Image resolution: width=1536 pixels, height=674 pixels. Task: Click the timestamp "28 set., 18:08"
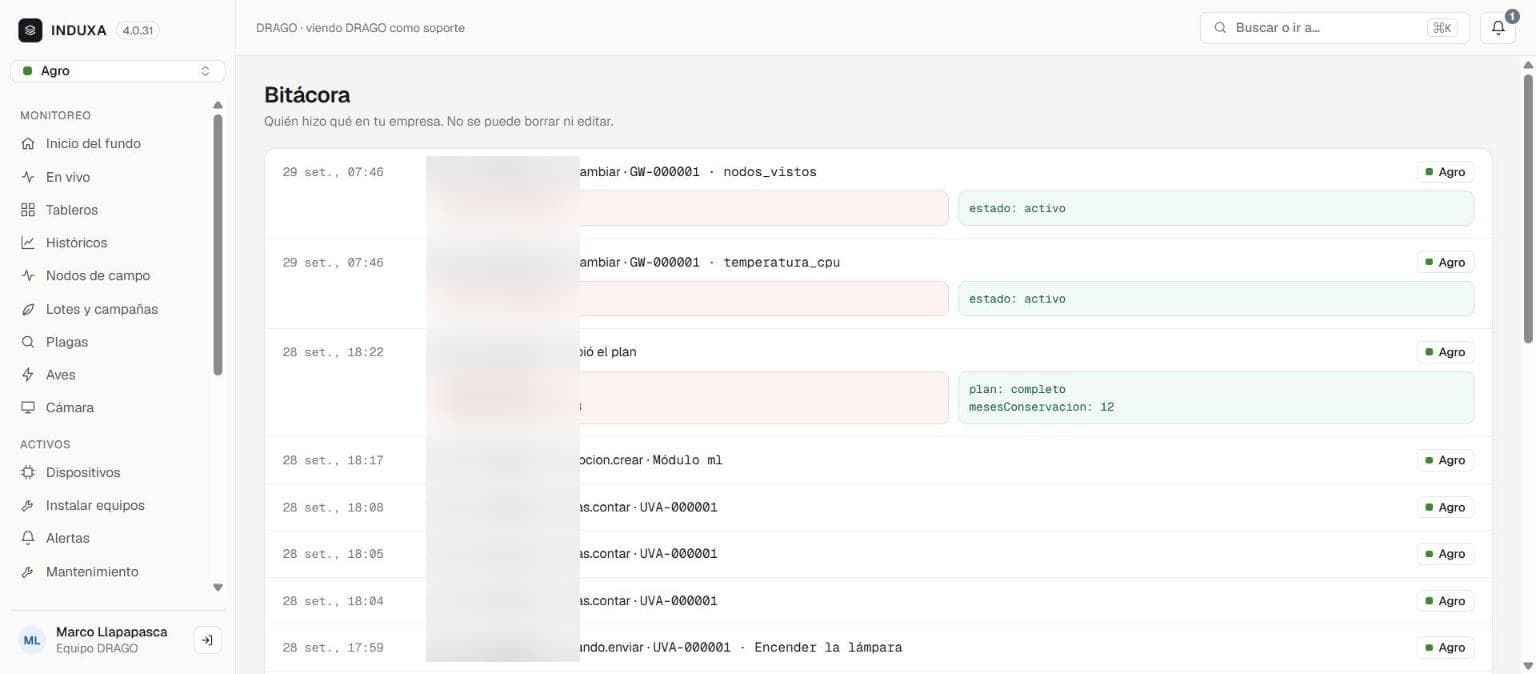(x=333, y=507)
